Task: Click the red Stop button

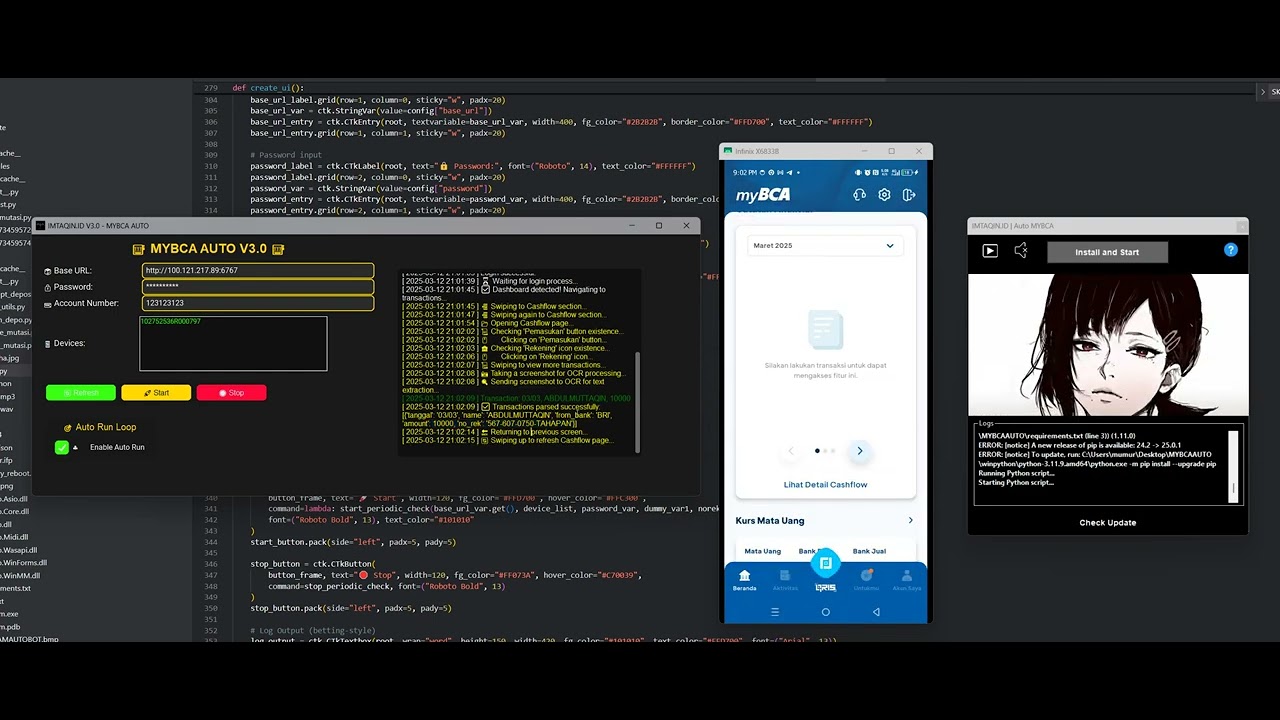Action: pyautogui.click(x=231, y=393)
